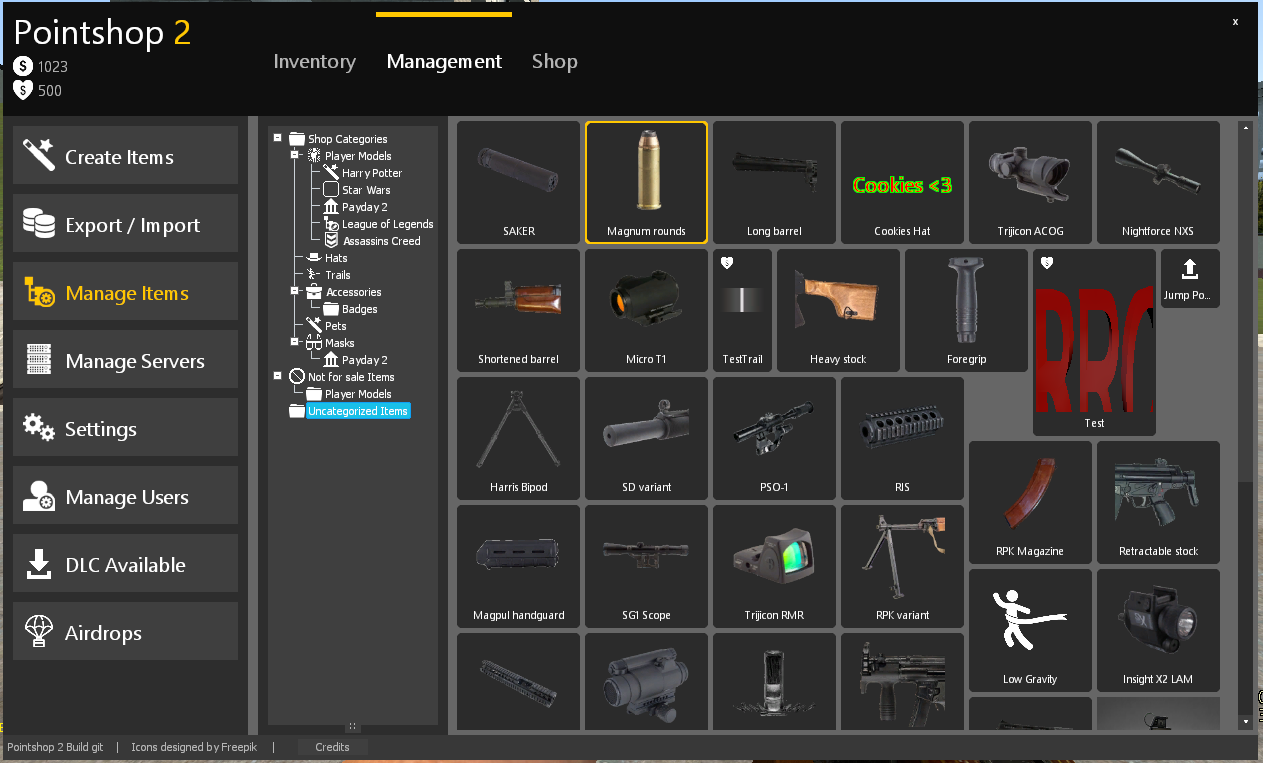Open Manage Servers in the sidebar
The image size is (1263, 763).
coord(126,359)
